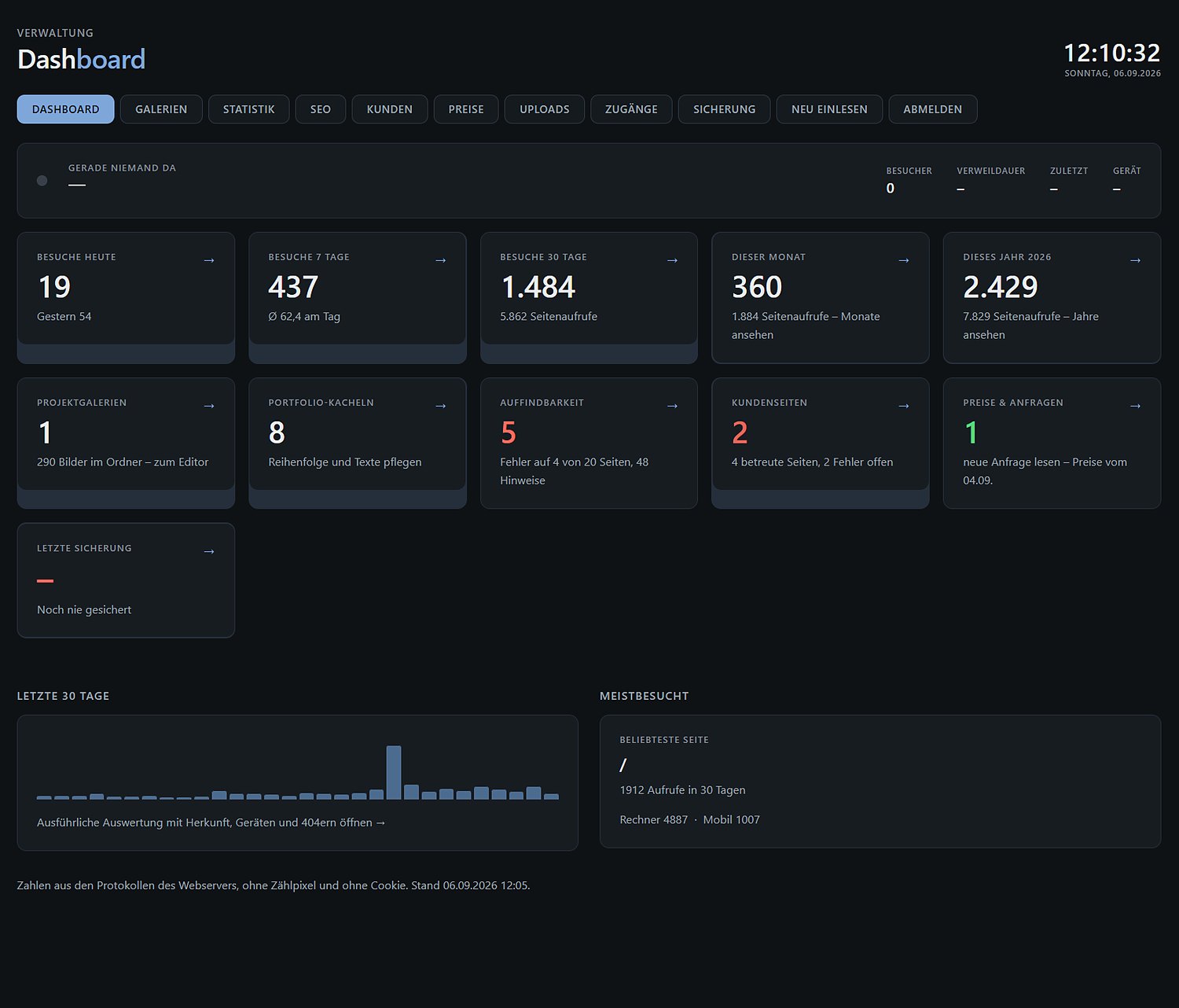
Task: Open the Uploads tab
Action: [545, 109]
